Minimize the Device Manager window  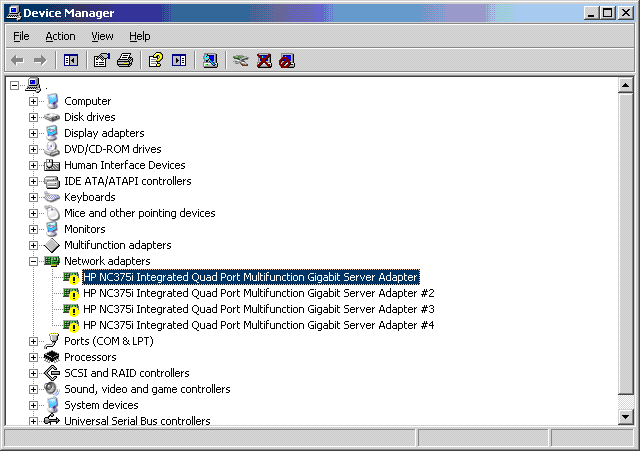coord(591,13)
